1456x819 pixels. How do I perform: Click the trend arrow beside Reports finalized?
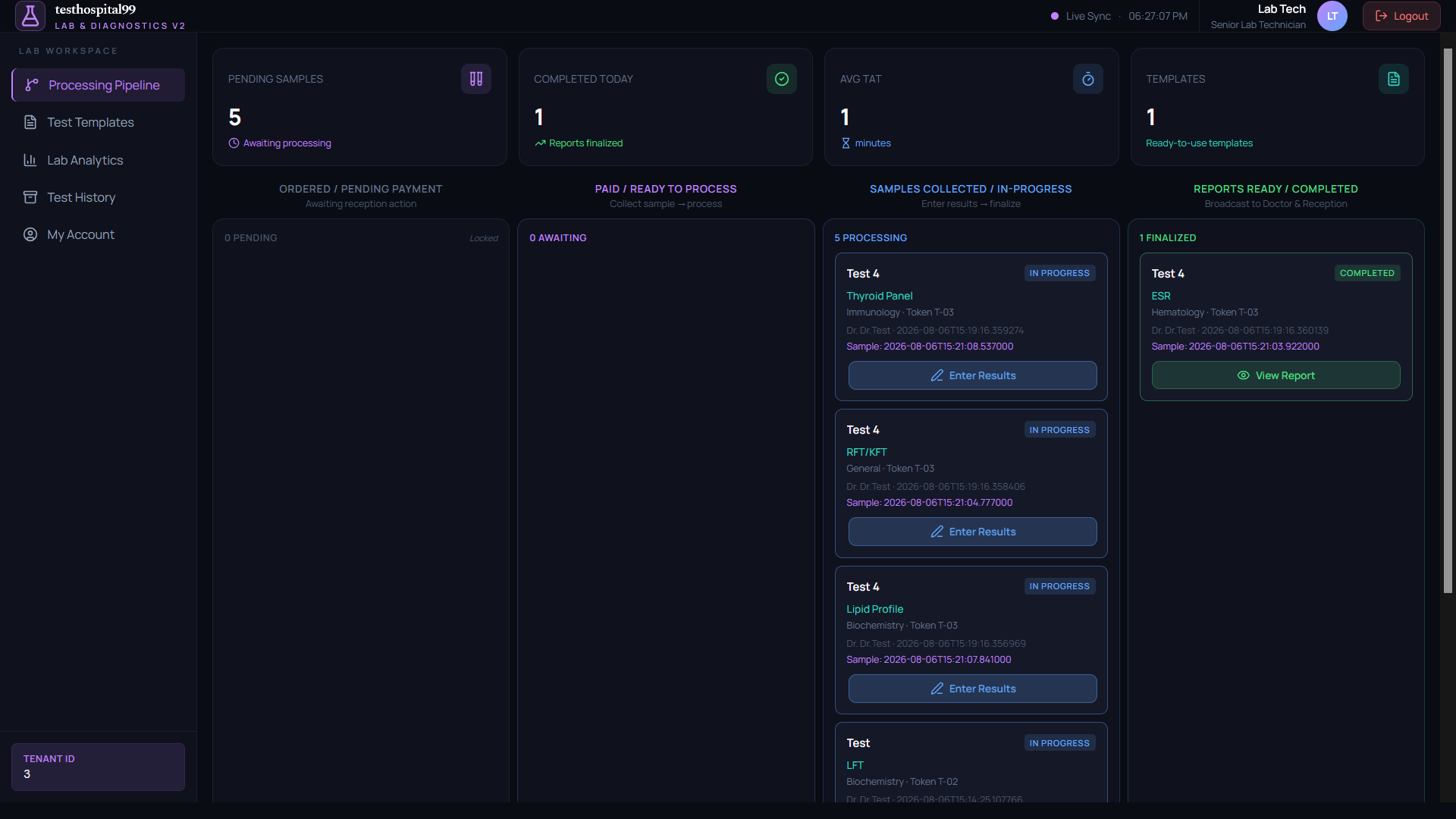540,143
